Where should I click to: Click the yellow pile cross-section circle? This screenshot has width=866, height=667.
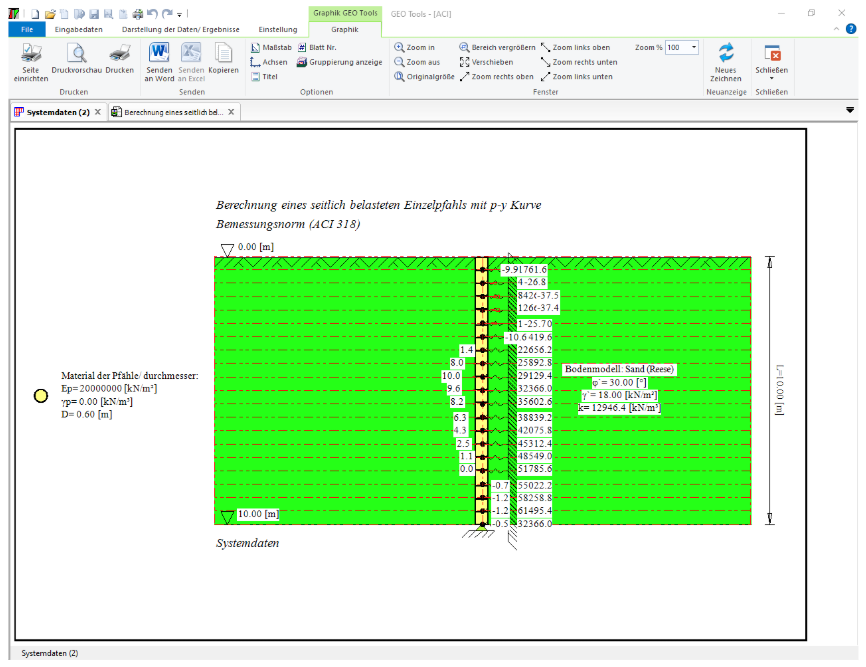point(41,396)
